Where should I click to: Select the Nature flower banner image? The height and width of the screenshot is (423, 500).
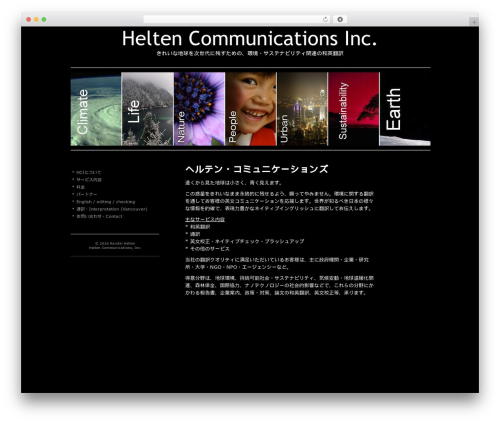[199, 109]
